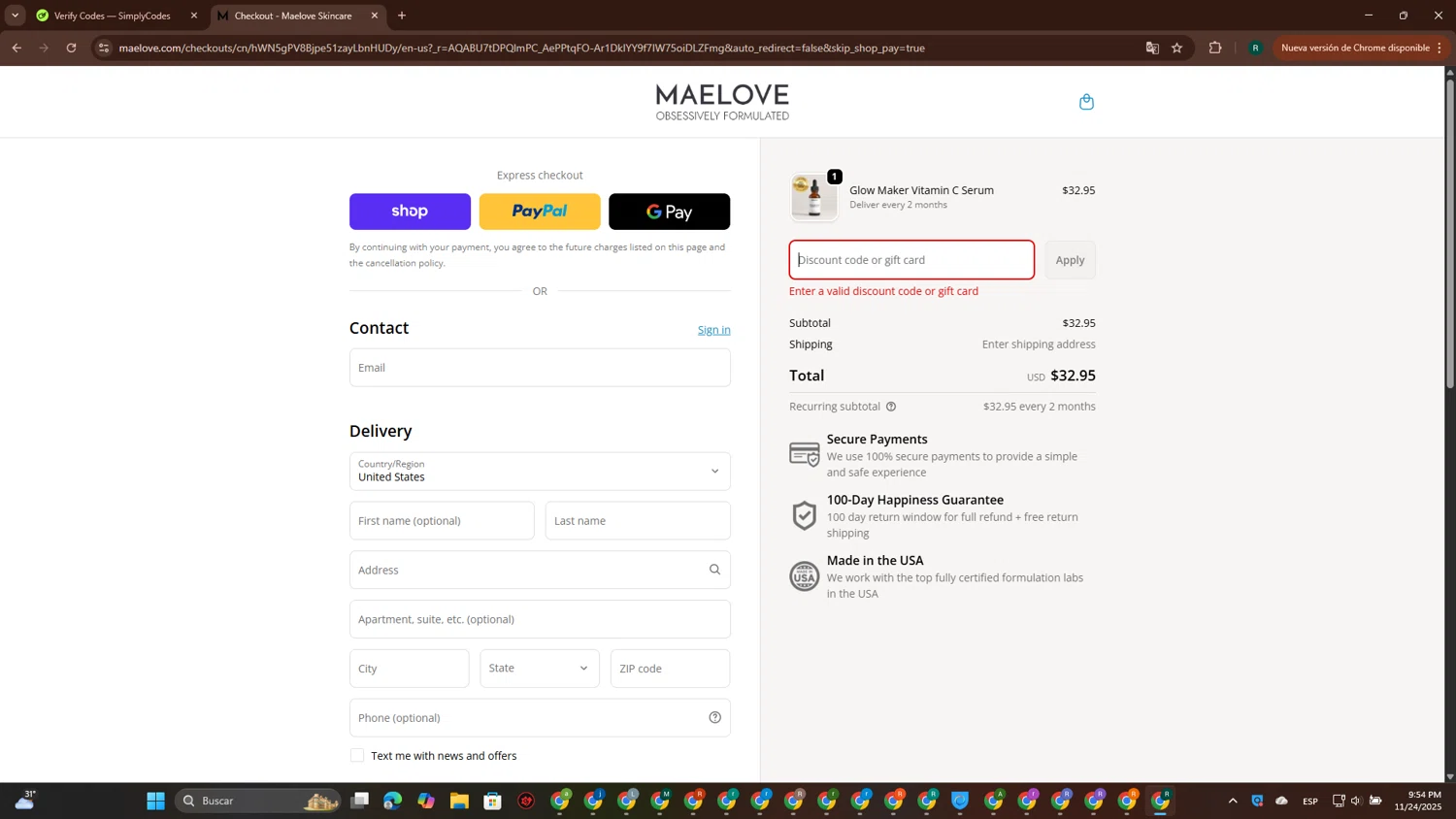Click the Secure Payments heading
Viewport: 1456px width, 819px height.
[x=877, y=440]
